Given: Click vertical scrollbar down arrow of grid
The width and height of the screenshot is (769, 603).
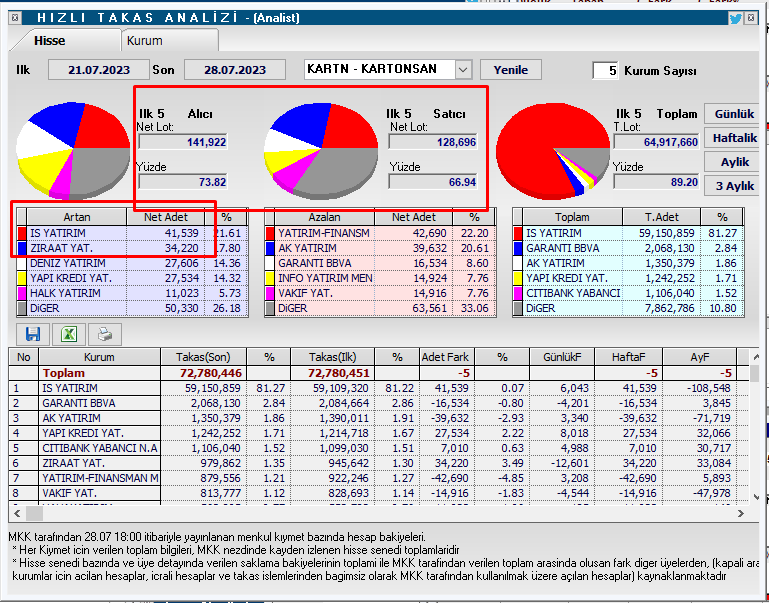Looking at the screenshot, I should pos(756,498).
